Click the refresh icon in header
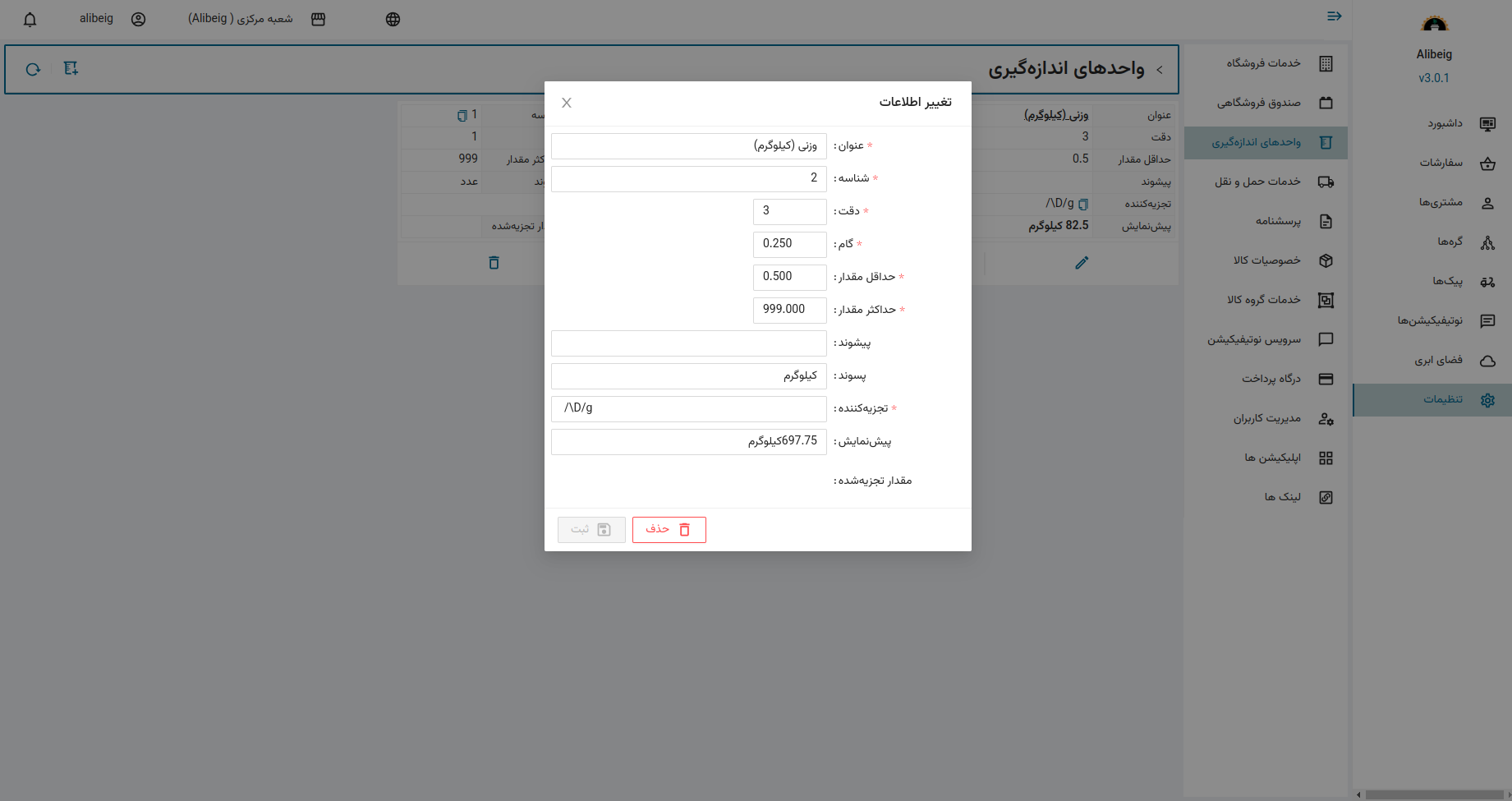Viewport: 1512px width, 801px height. click(33, 70)
